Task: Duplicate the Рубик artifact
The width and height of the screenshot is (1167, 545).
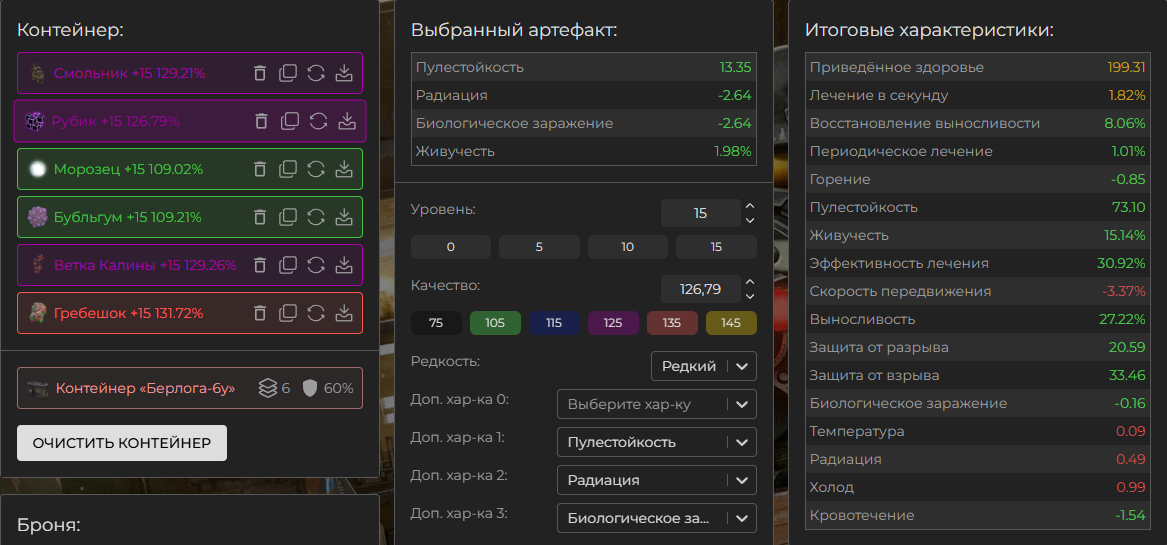Action: [290, 121]
